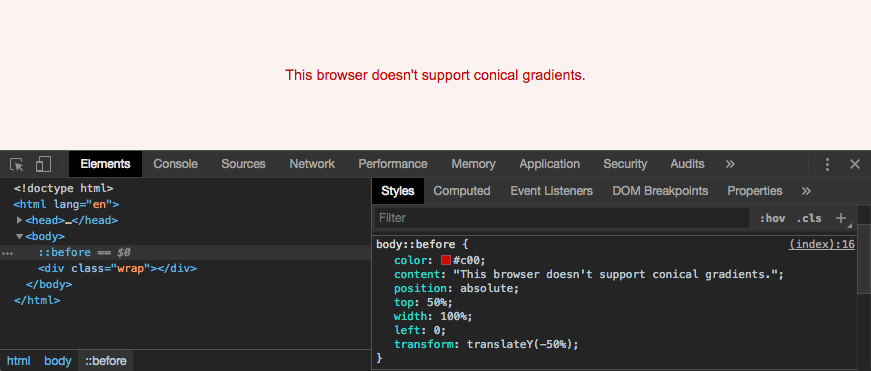The image size is (871, 371).
Task: Click the Styles pane vertical scrollbar
Action: point(864,258)
